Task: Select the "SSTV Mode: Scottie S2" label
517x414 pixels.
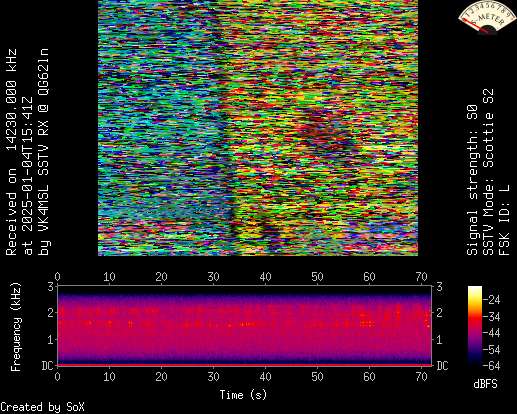Action: [x=488, y=172]
